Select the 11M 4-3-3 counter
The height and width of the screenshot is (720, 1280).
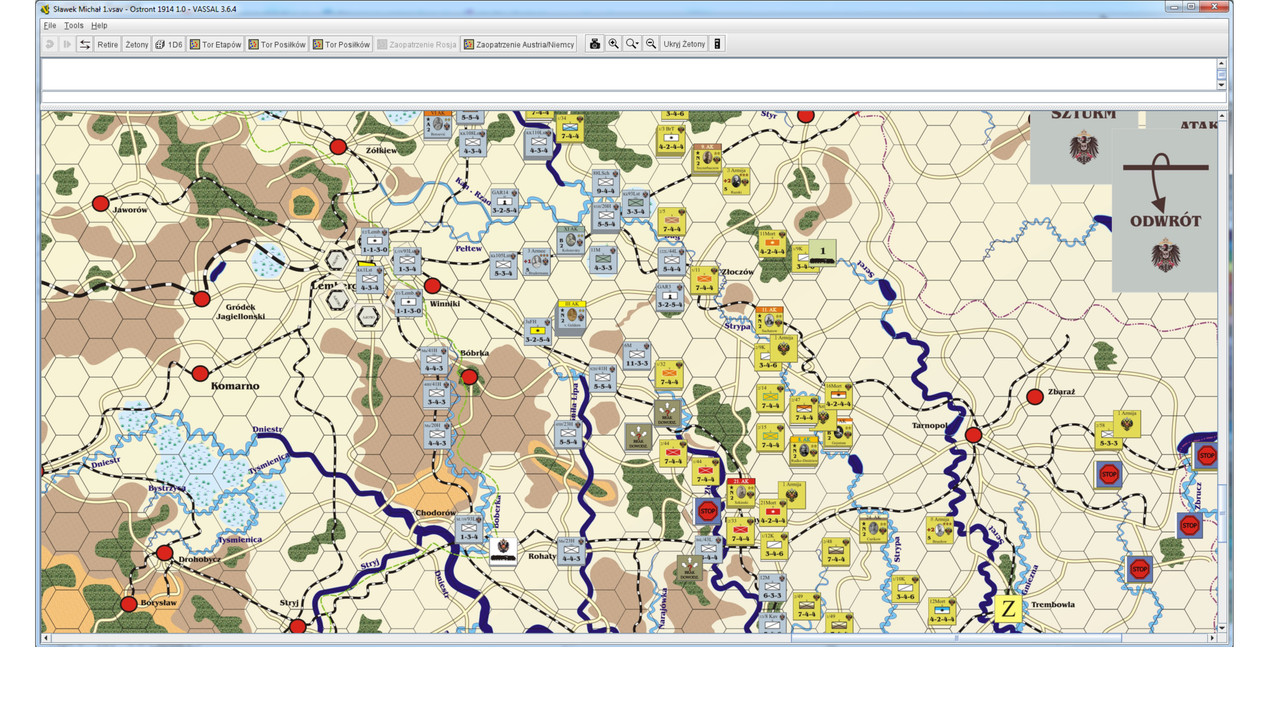pos(603,260)
